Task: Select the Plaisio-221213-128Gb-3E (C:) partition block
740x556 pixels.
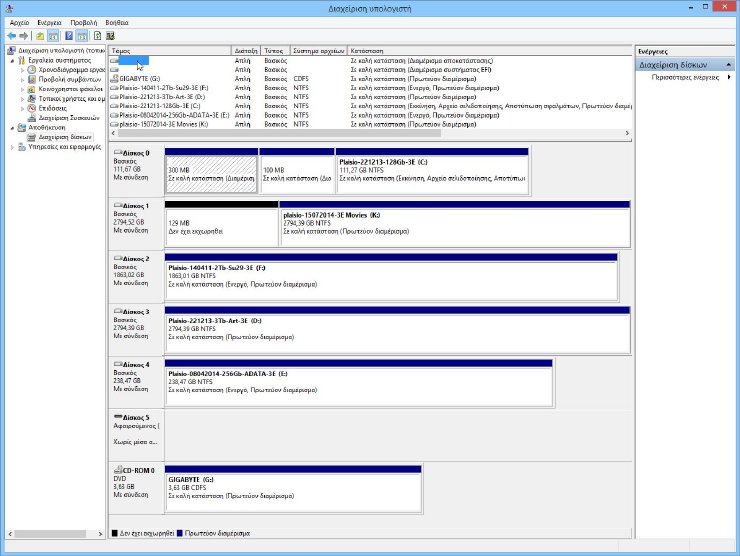Action: 432,171
